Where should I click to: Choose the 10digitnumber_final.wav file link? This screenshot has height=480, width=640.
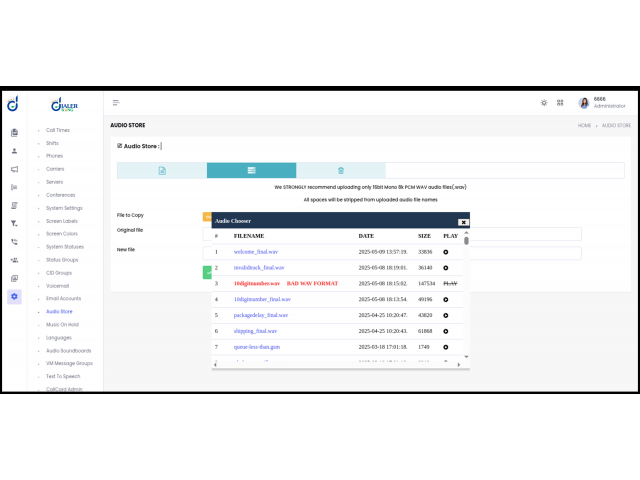[262, 299]
